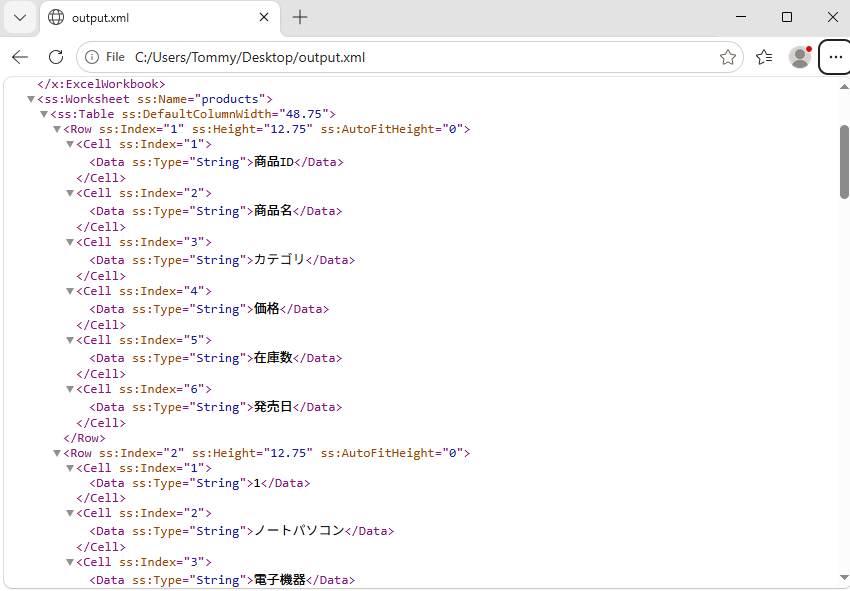
Task: Click the text 商品ID
Action: click(x=274, y=162)
